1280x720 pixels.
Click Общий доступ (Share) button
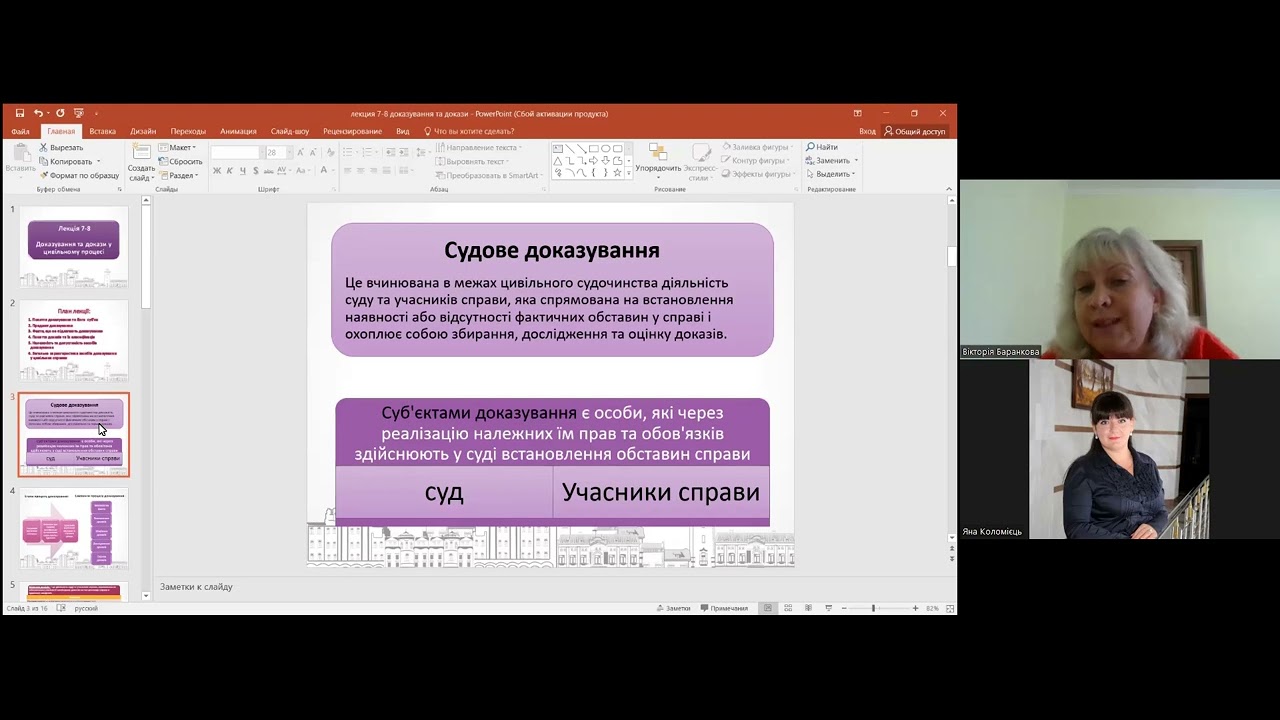(914, 131)
